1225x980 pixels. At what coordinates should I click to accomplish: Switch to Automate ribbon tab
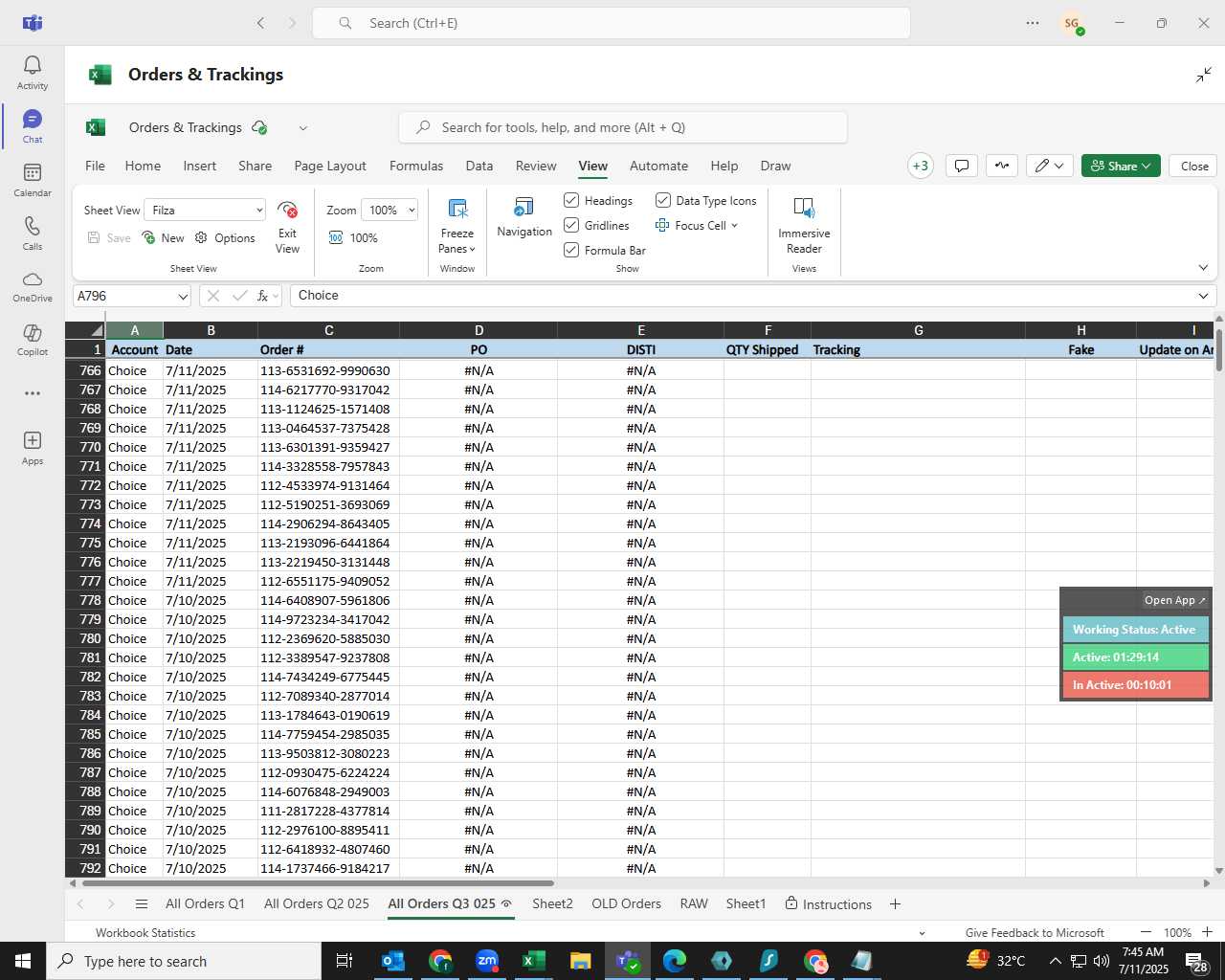pos(658,166)
